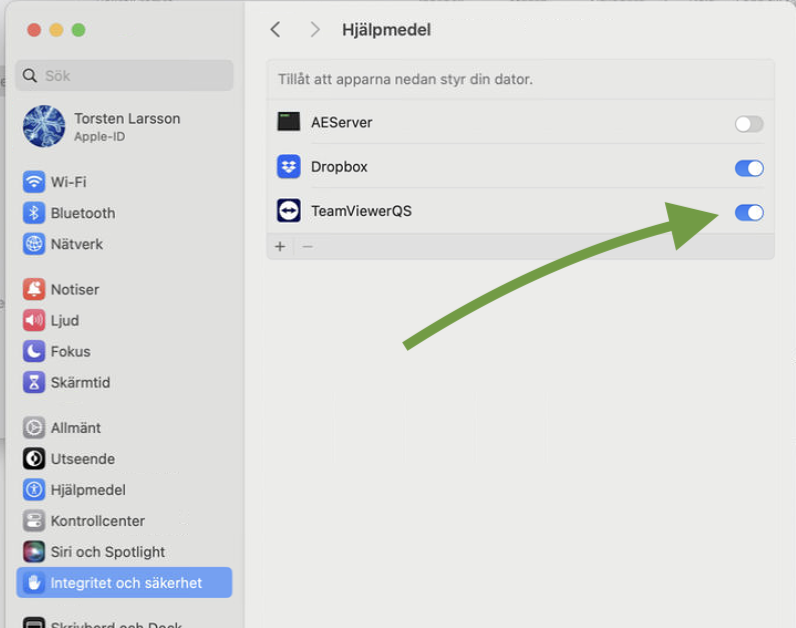Click the Fokus moon icon
Screen dimensions: 796x628
pos(34,351)
